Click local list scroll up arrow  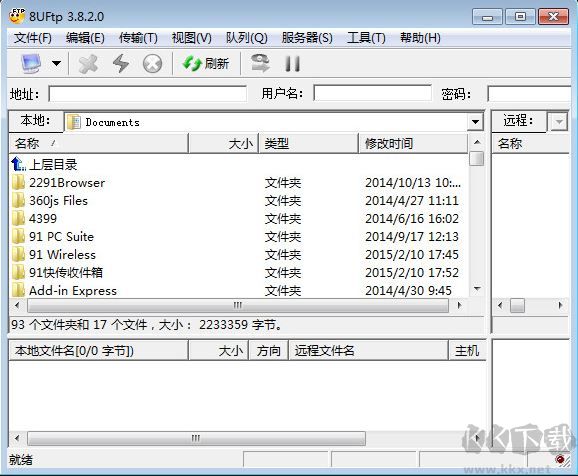[477, 142]
